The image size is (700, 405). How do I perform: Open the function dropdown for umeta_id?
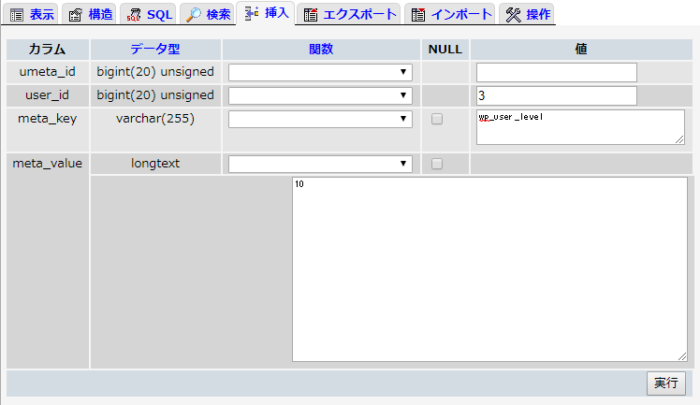coord(320,72)
